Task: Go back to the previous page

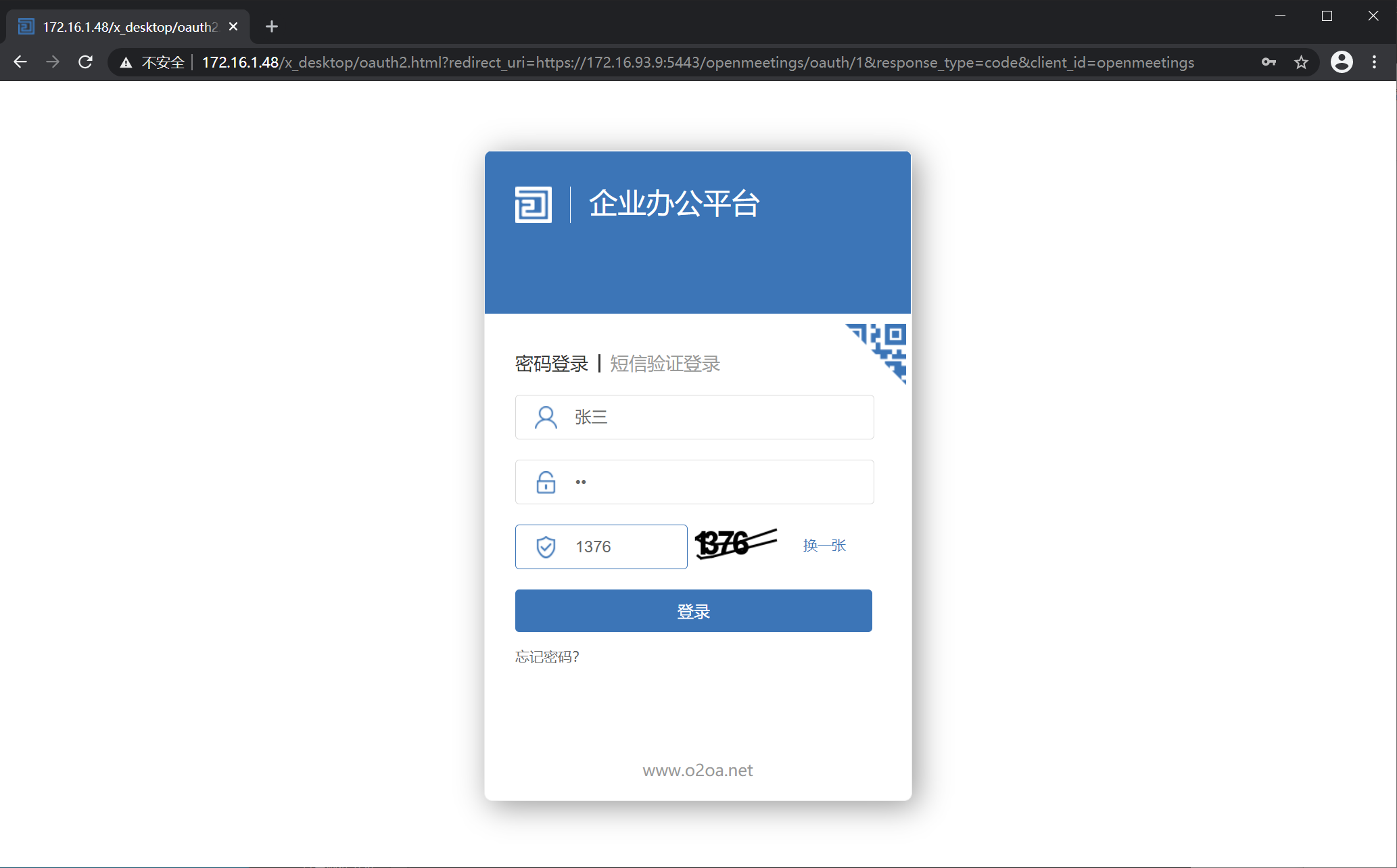Action: point(20,62)
